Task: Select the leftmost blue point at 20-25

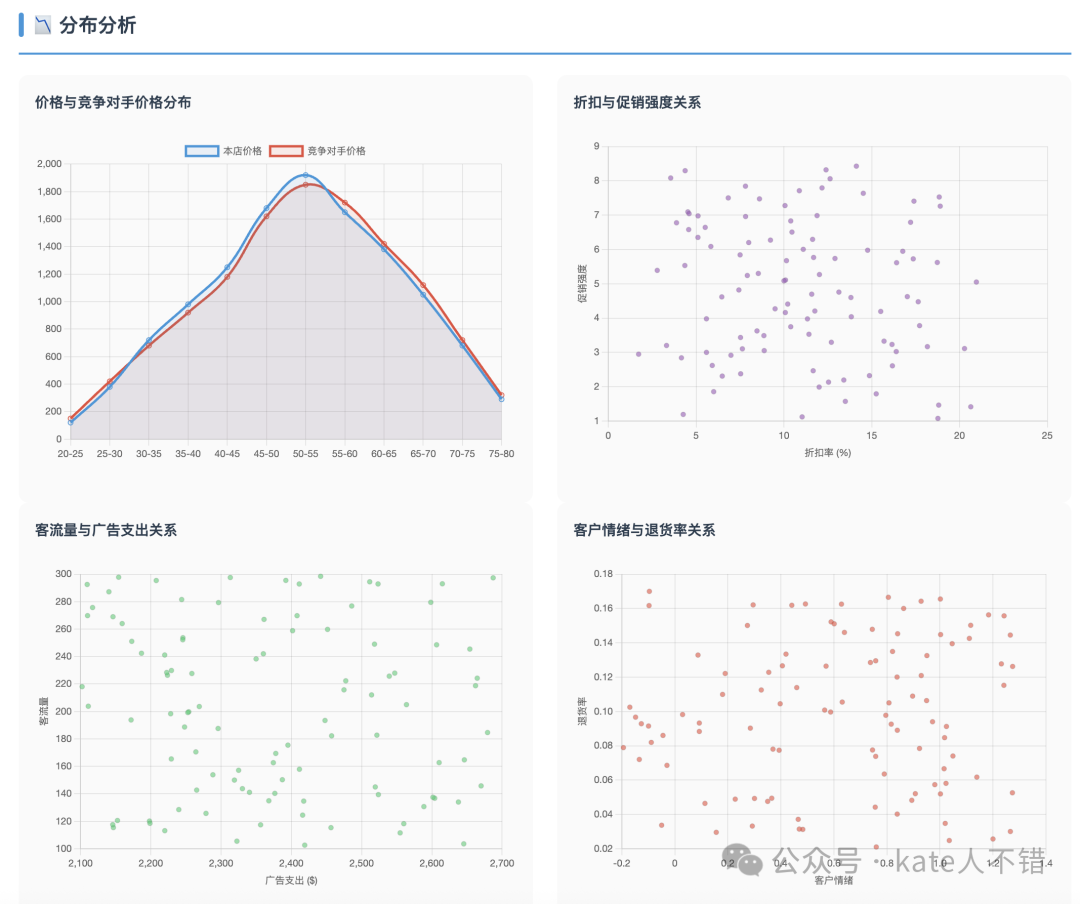Action: [70, 422]
